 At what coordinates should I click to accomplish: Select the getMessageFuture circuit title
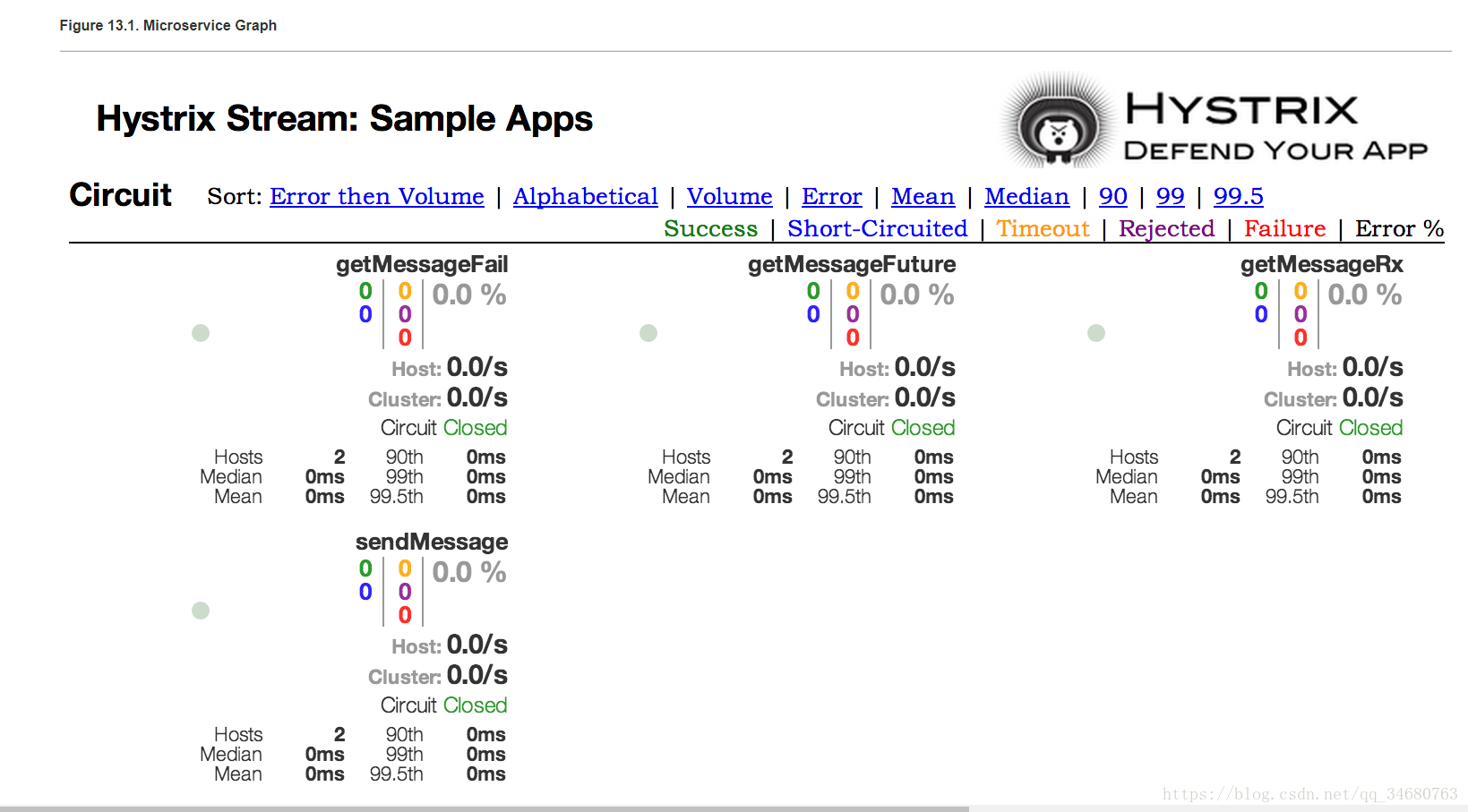pyautogui.click(x=852, y=264)
